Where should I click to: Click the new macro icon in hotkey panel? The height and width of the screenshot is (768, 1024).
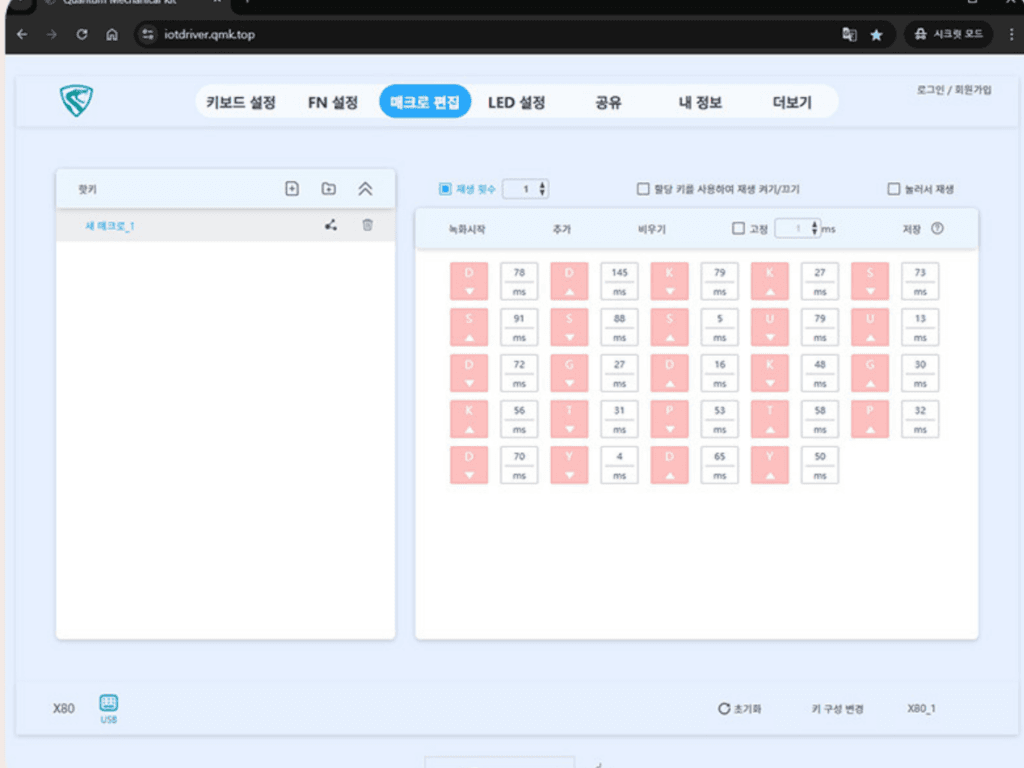click(x=292, y=188)
